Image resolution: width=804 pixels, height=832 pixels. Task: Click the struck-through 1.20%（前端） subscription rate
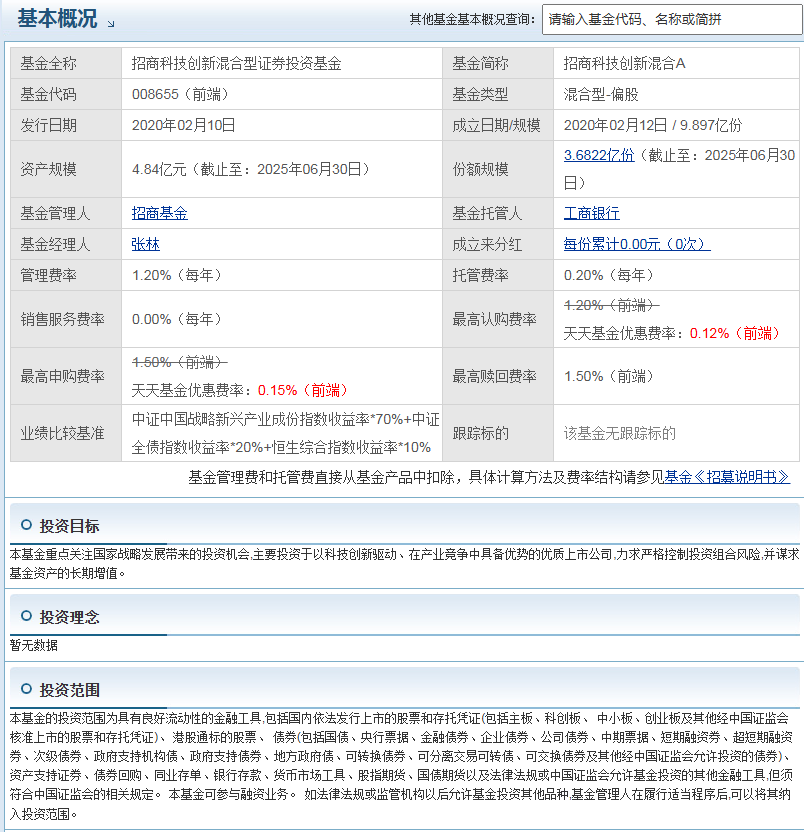click(x=611, y=305)
